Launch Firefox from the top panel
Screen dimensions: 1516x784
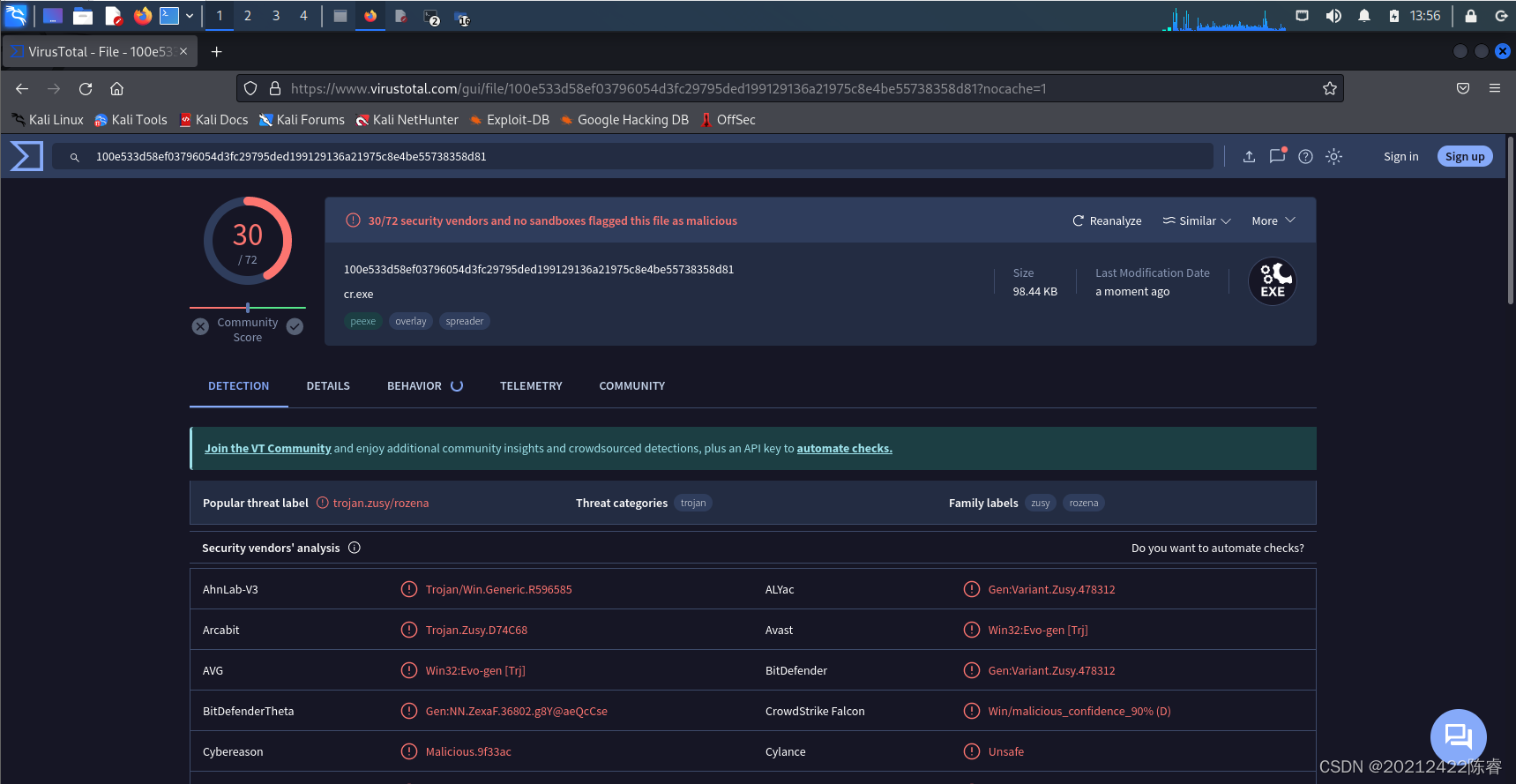(142, 16)
